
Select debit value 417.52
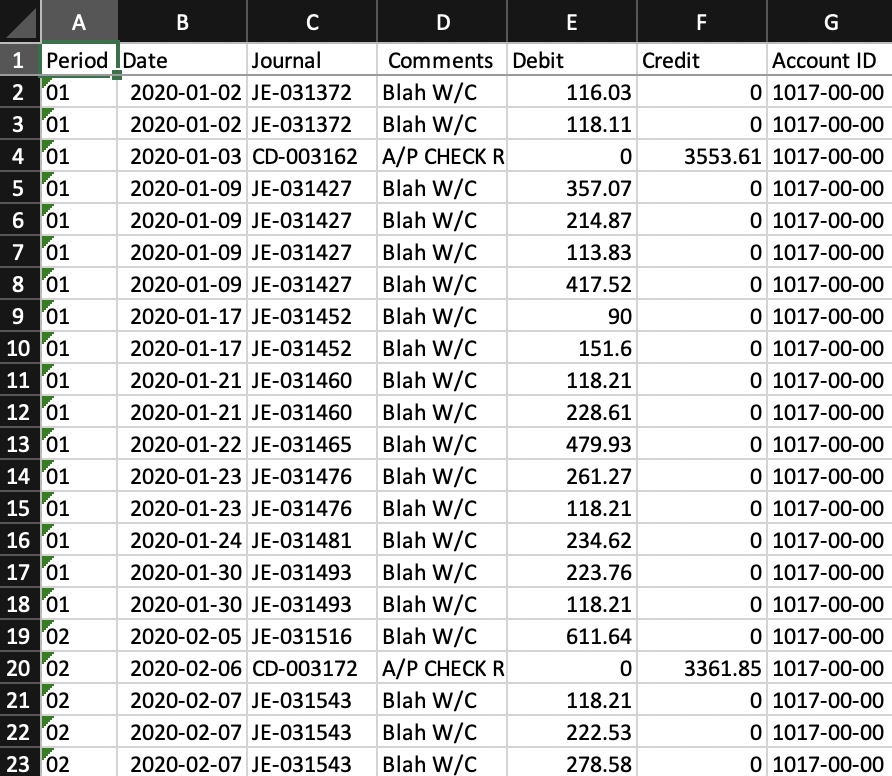point(572,283)
